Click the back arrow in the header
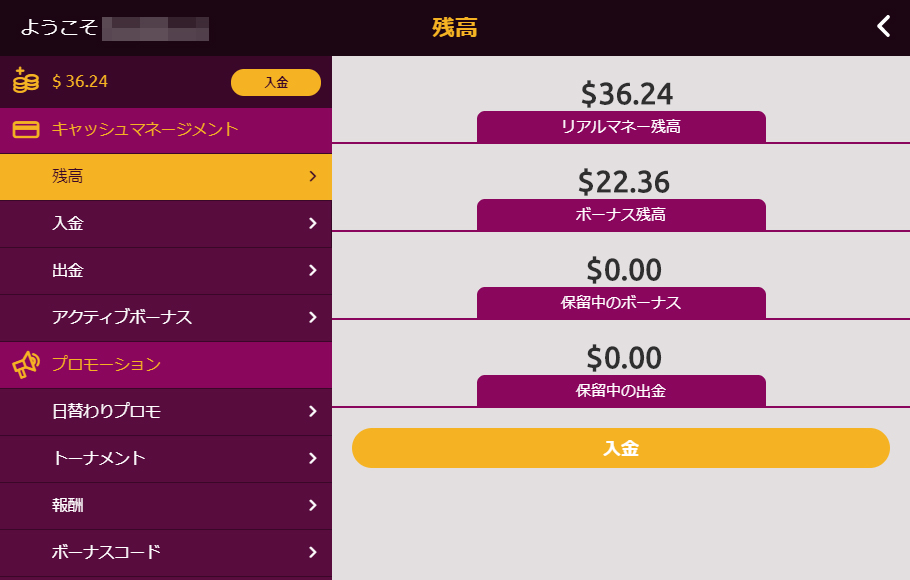 pyautogui.click(x=883, y=27)
